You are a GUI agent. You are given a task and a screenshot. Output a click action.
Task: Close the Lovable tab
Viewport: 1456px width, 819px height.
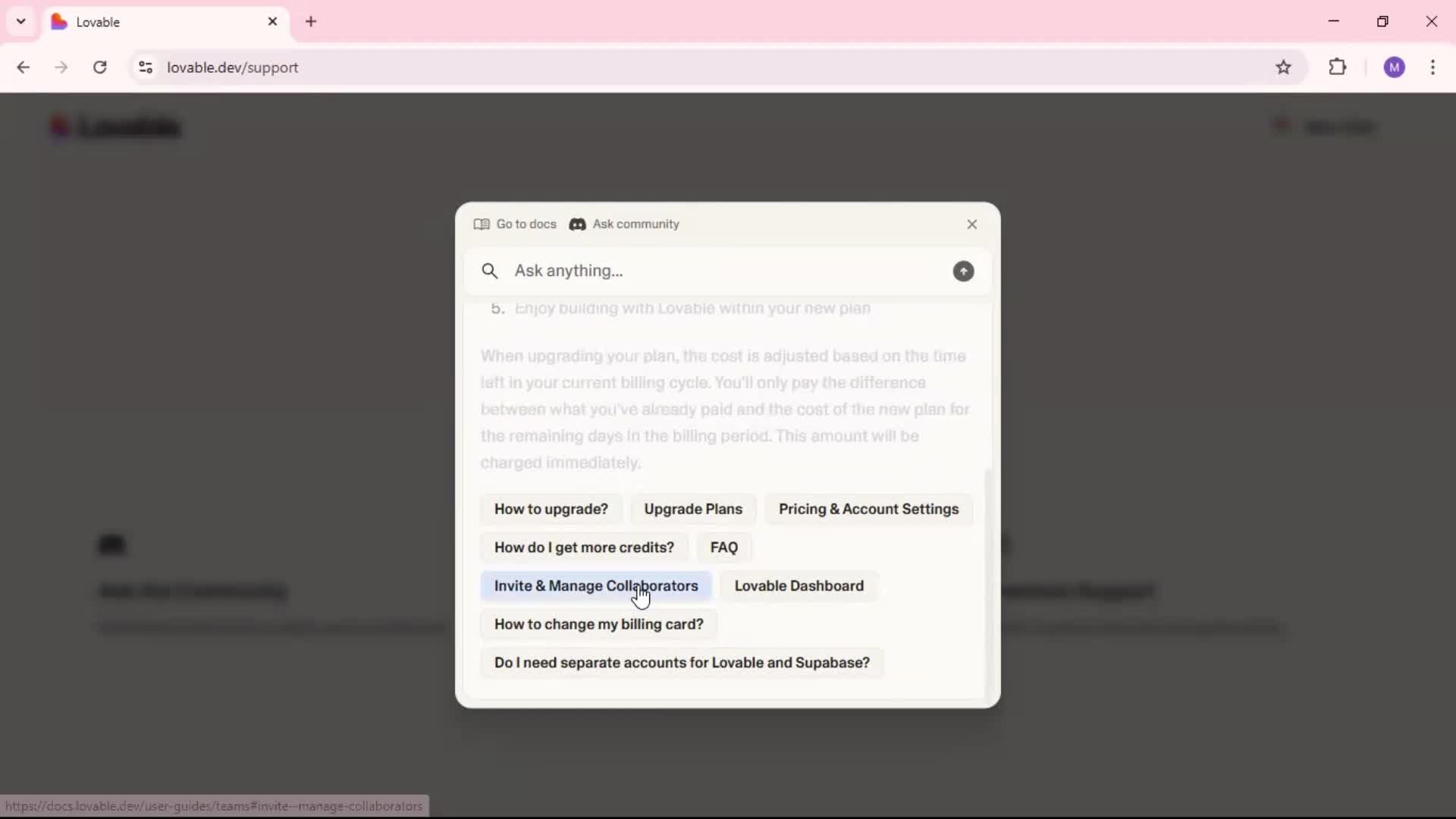point(272,22)
